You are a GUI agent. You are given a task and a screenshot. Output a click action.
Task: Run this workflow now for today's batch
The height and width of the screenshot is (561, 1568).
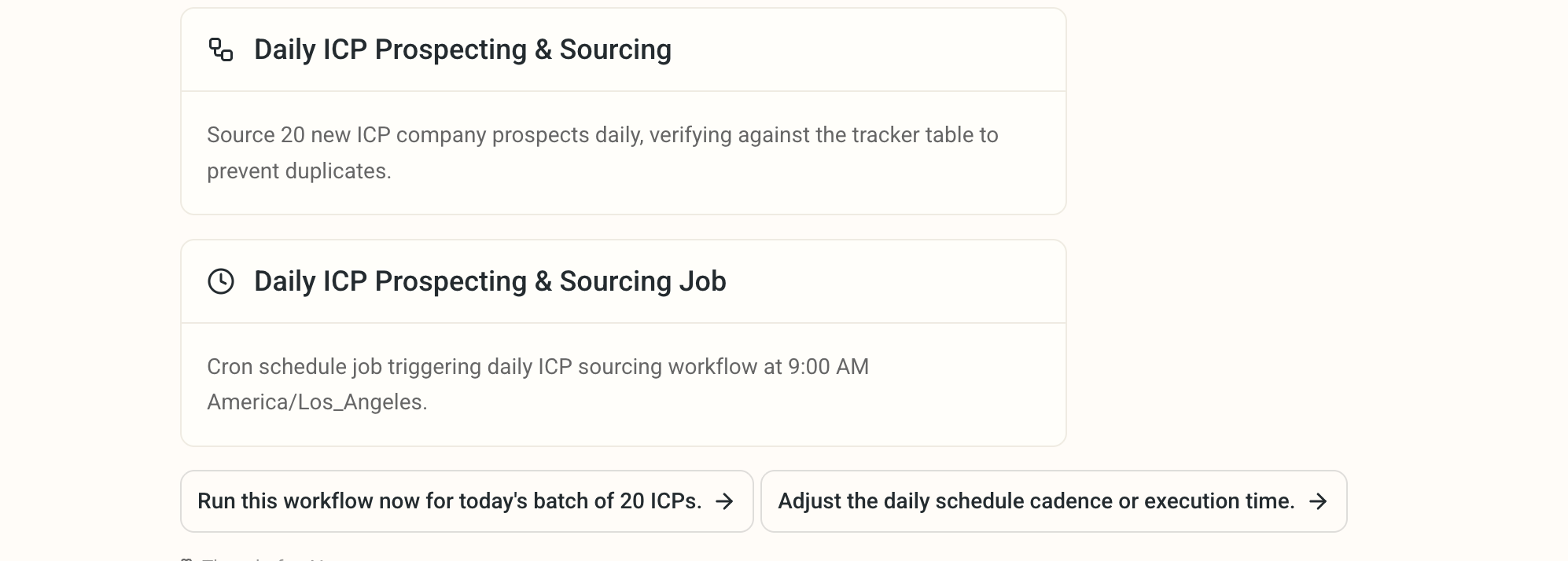[467, 501]
